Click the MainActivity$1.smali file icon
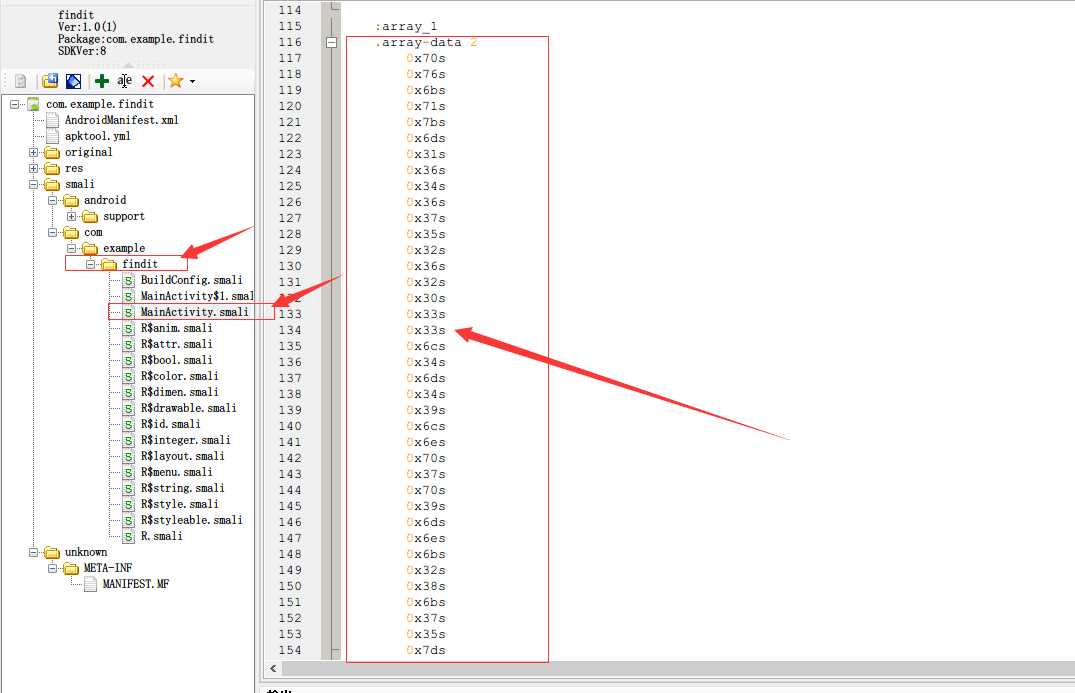1075x693 pixels. click(x=128, y=296)
